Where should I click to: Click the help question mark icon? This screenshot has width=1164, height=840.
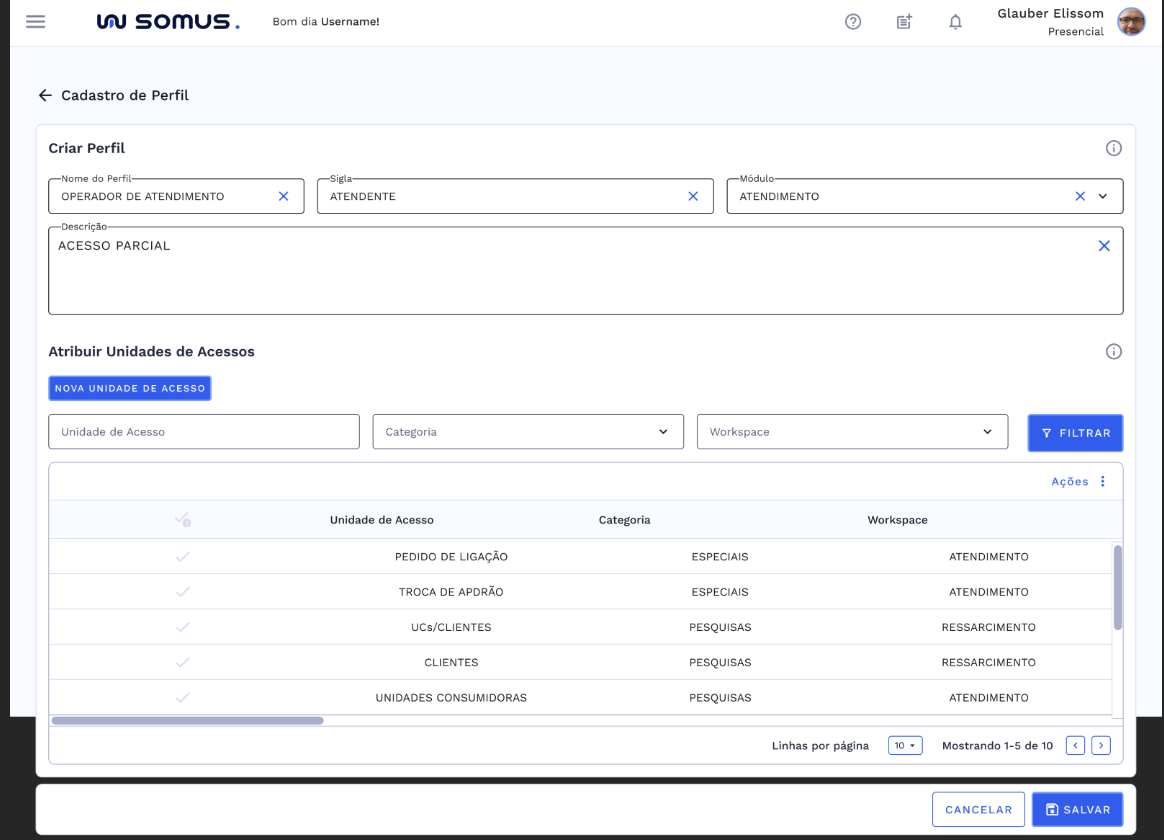click(x=853, y=21)
